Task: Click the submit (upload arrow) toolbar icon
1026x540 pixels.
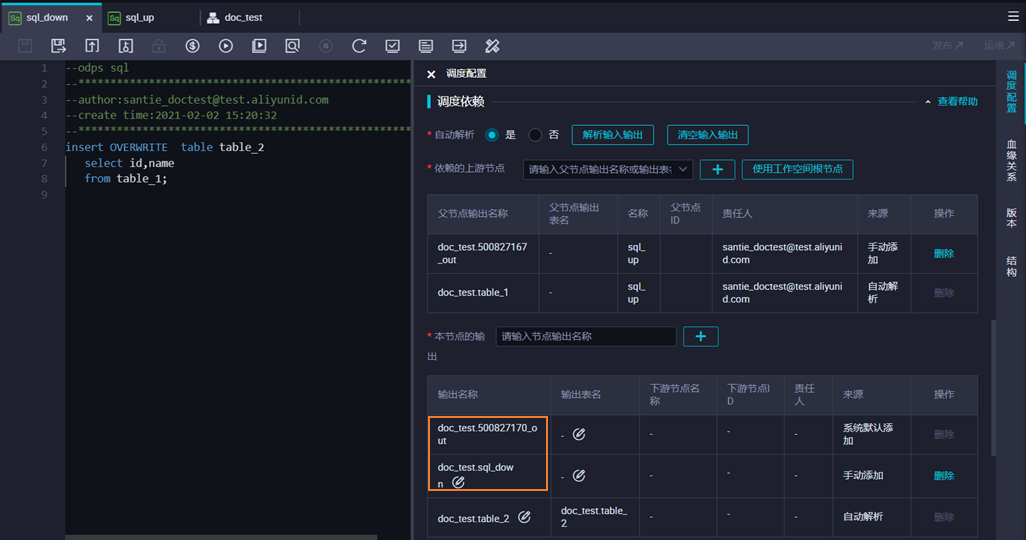Action: point(92,46)
